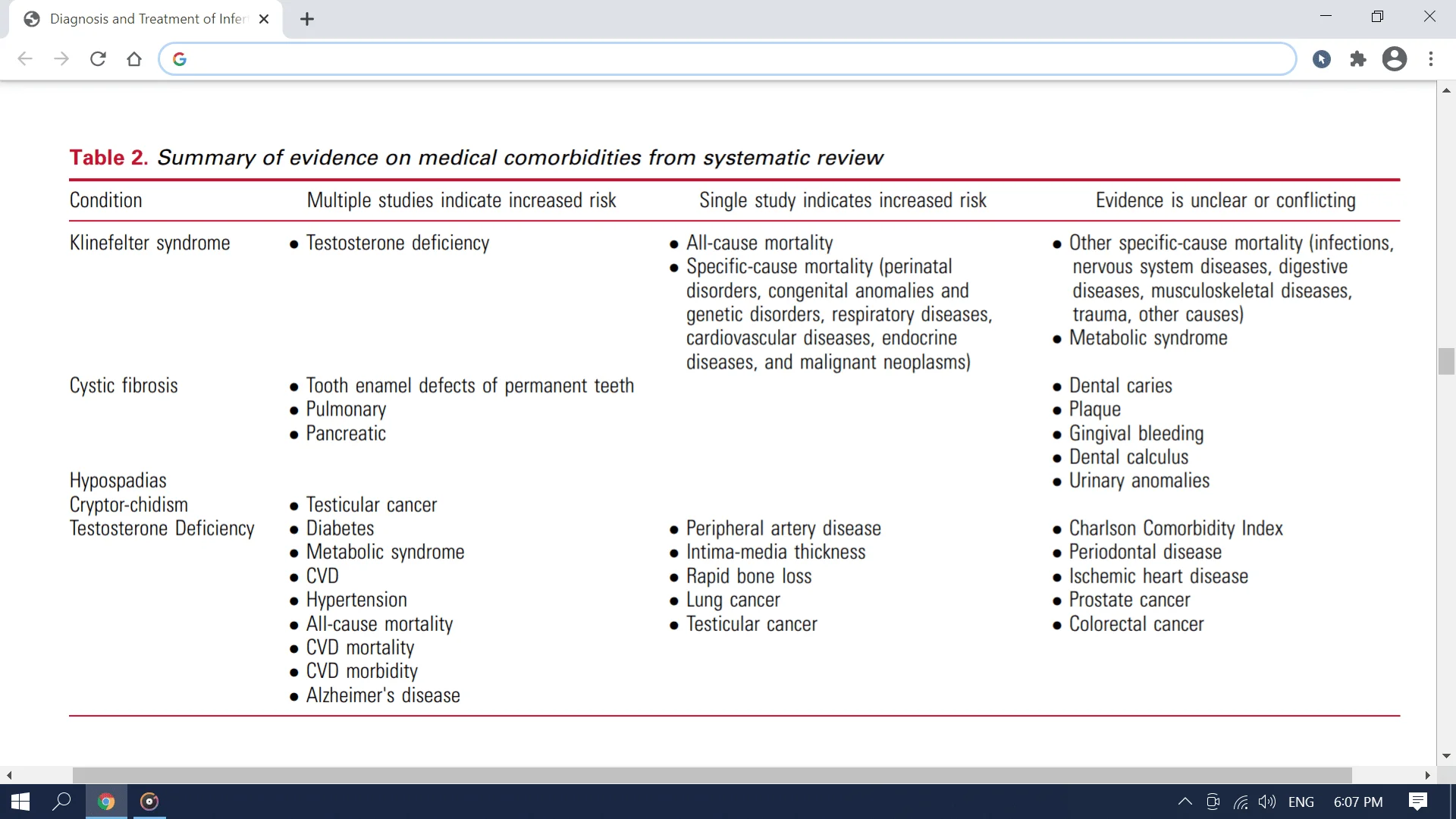Click 'Evidence is unclear or conflicting' header
1456x819 pixels.
[1225, 200]
